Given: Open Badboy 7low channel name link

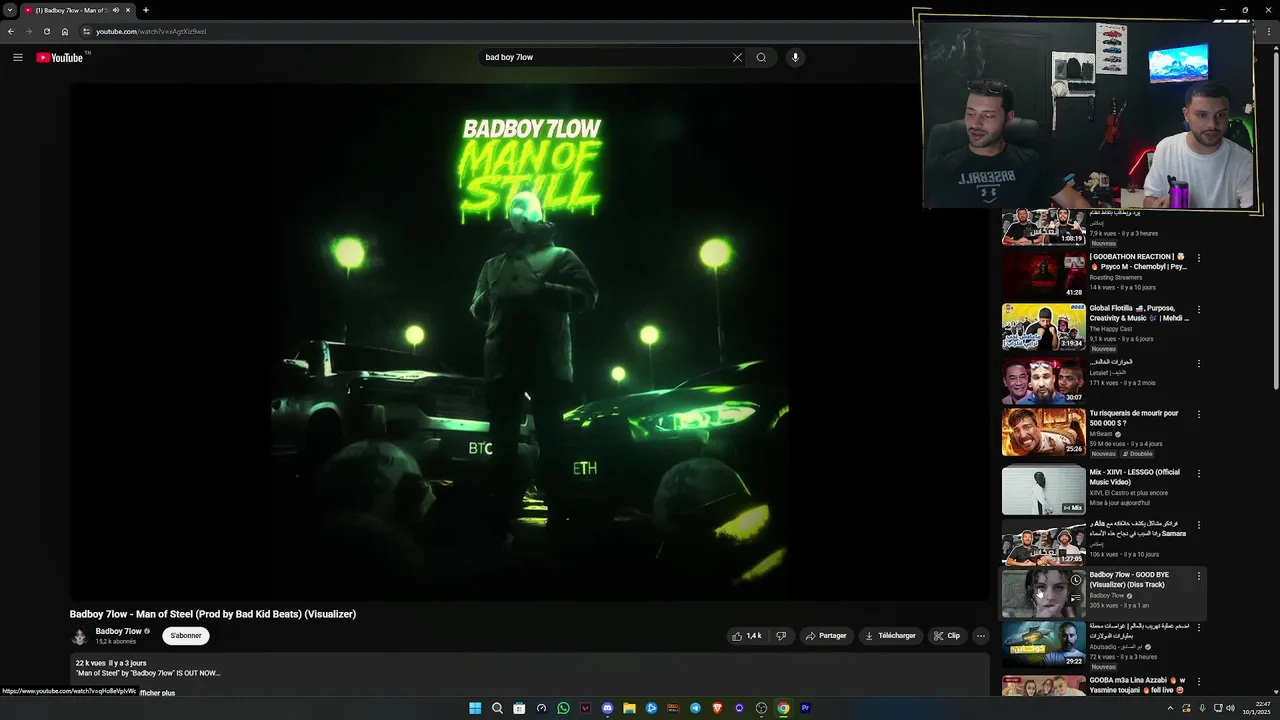Looking at the screenshot, I should click(x=118, y=631).
